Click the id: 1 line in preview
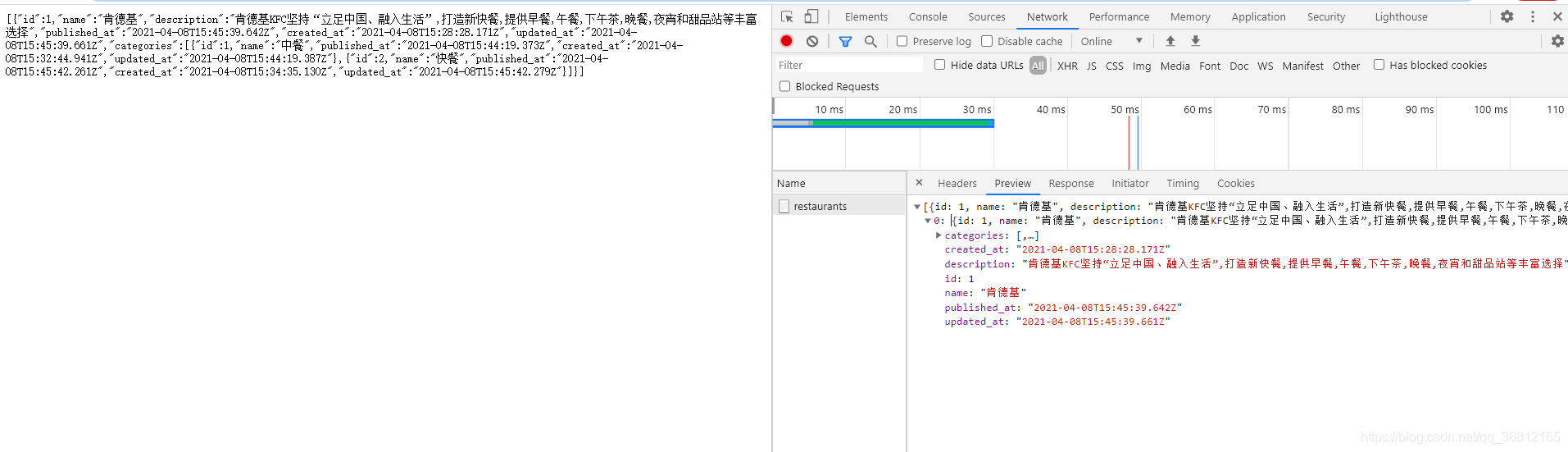This screenshot has height=452, width=1568. point(959,279)
